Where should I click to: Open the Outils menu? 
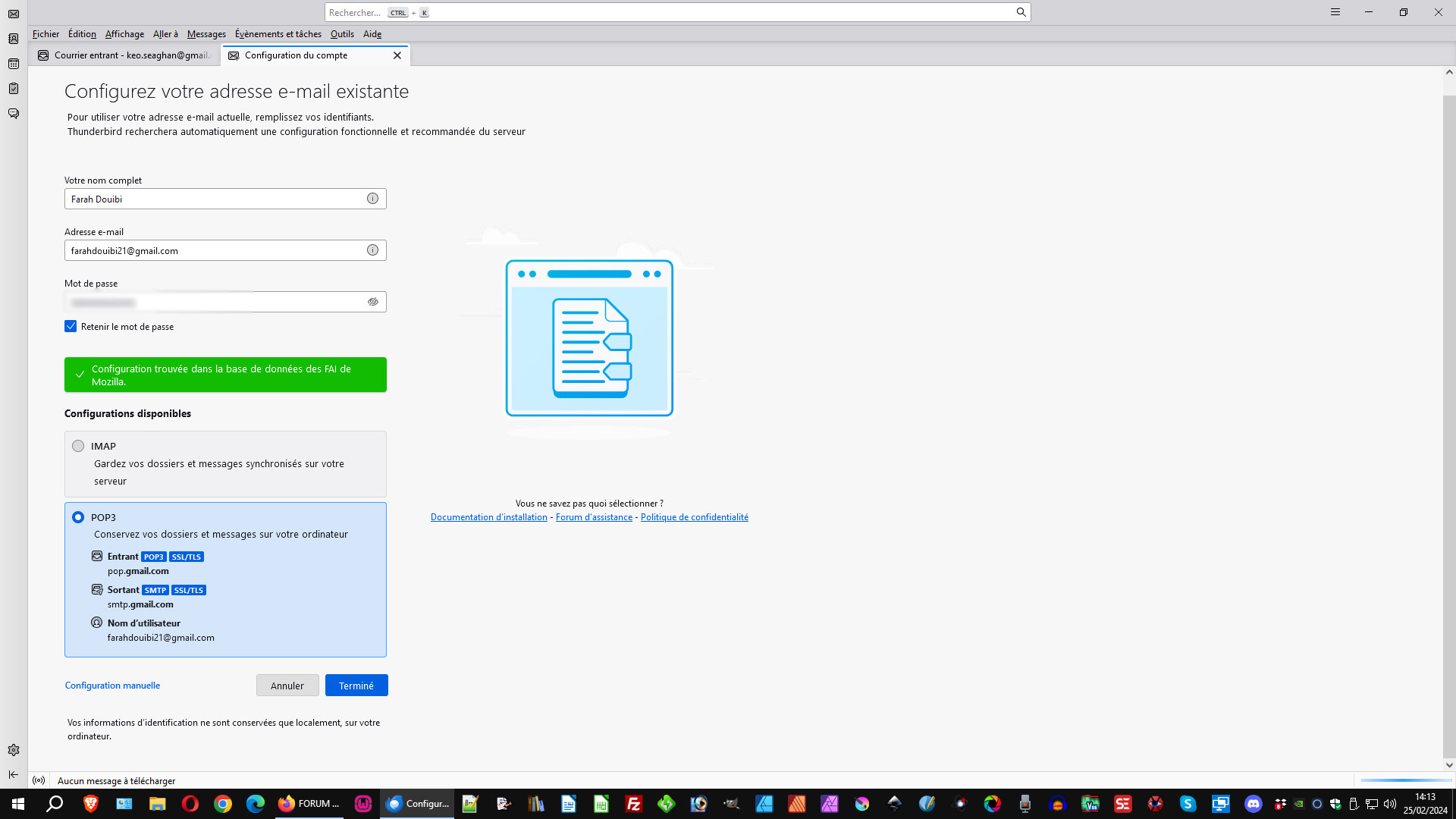[342, 34]
